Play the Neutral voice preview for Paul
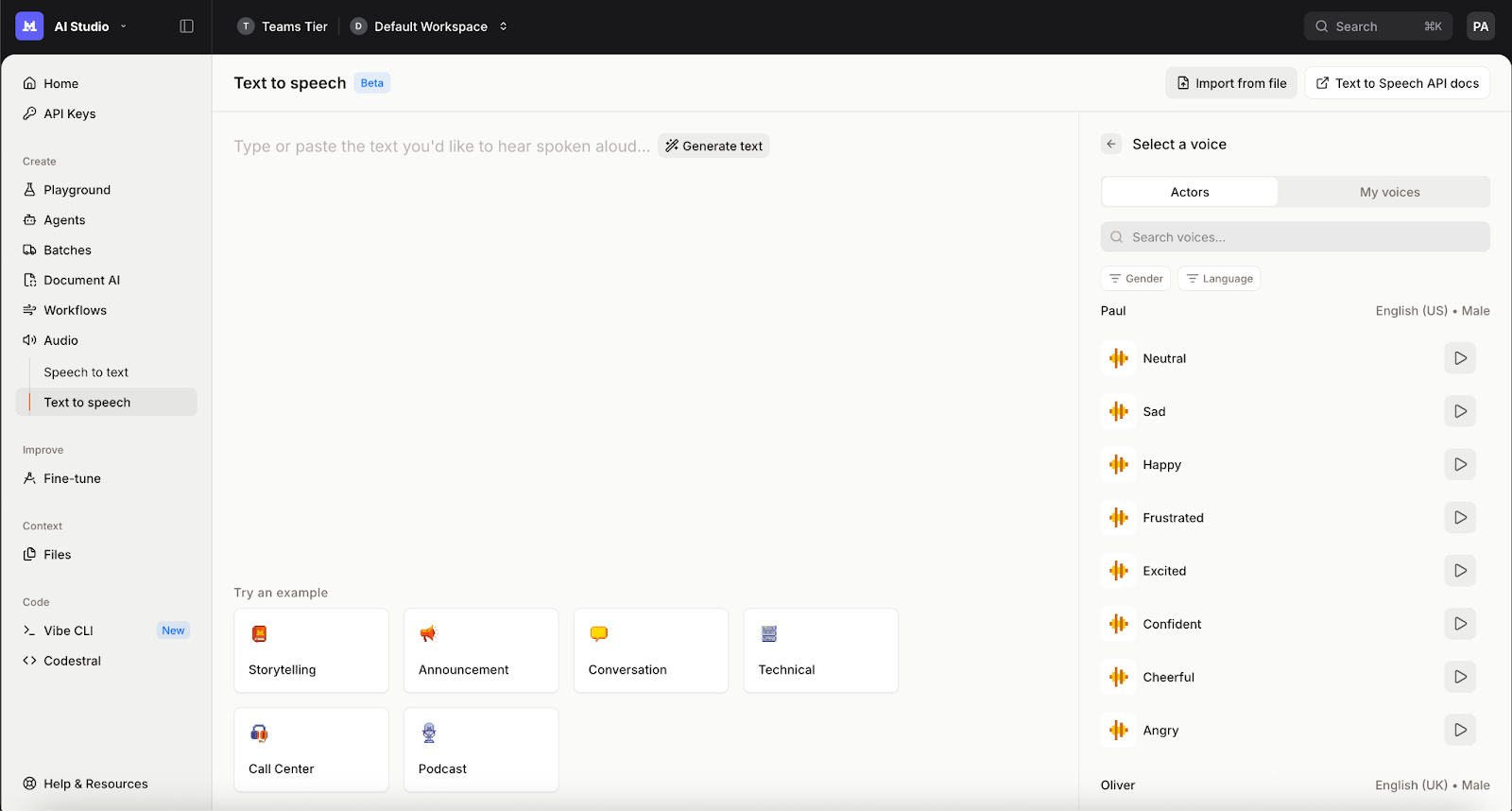The height and width of the screenshot is (811, 1512). 1460,358
